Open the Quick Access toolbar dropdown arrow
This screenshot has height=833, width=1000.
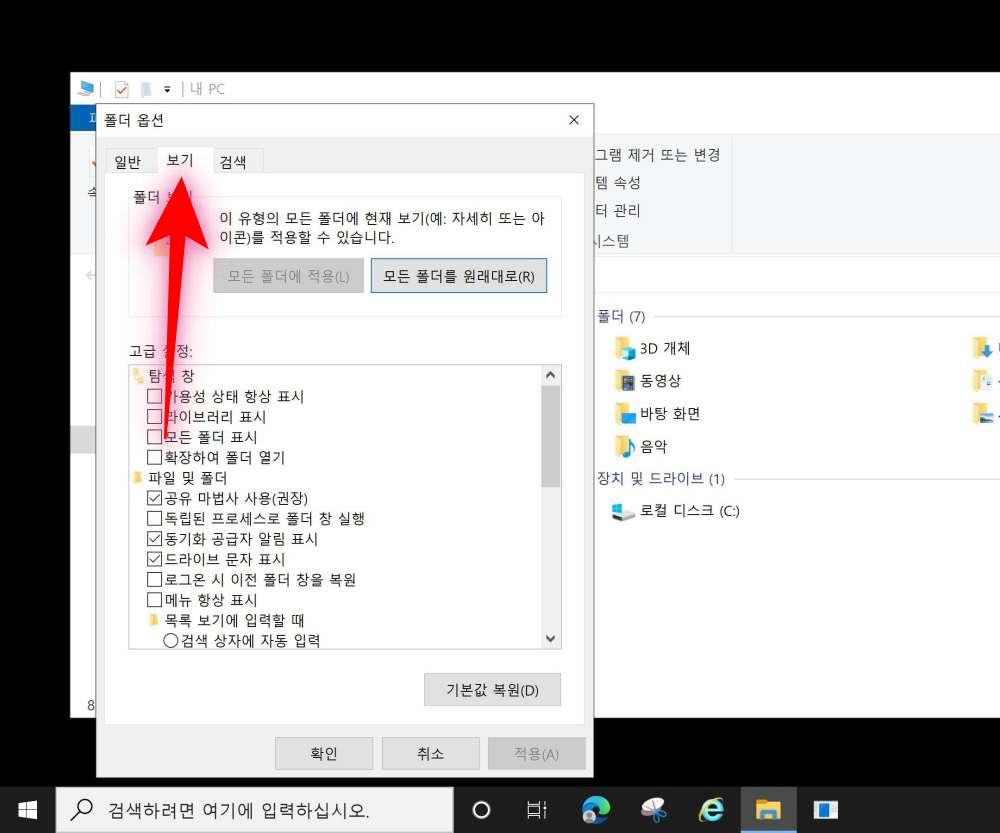[x=168, y=89]
